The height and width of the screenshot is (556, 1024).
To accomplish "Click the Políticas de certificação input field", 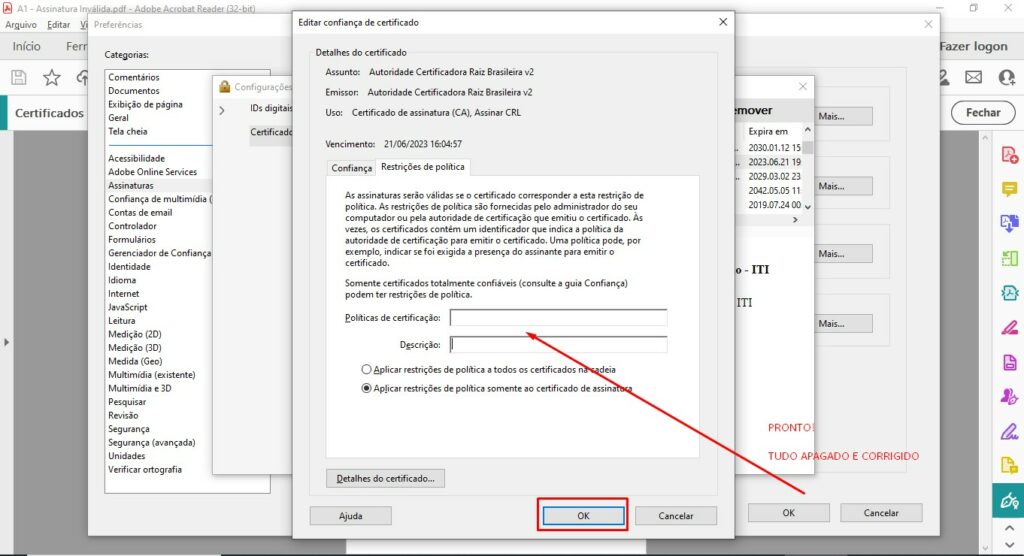I will (x=558, y=318).
